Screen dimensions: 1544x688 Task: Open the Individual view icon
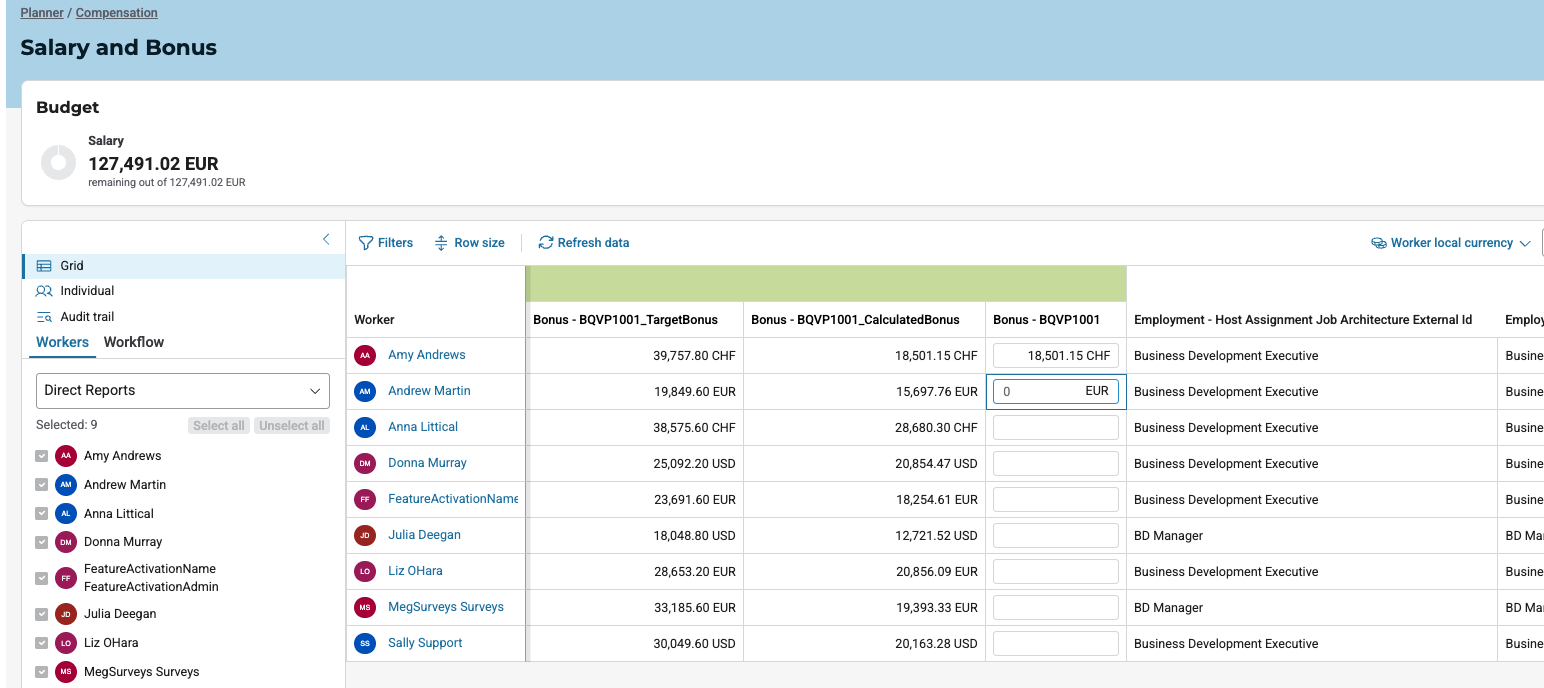coord(44,291)
